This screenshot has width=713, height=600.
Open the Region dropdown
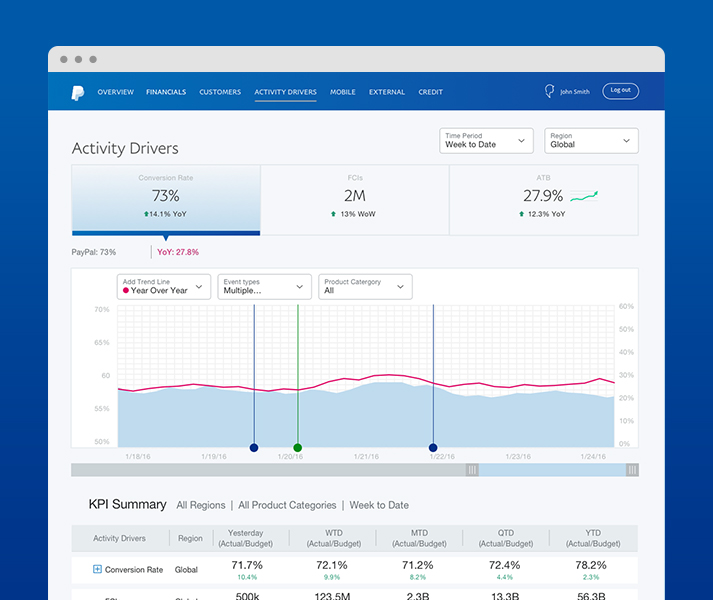592,141
